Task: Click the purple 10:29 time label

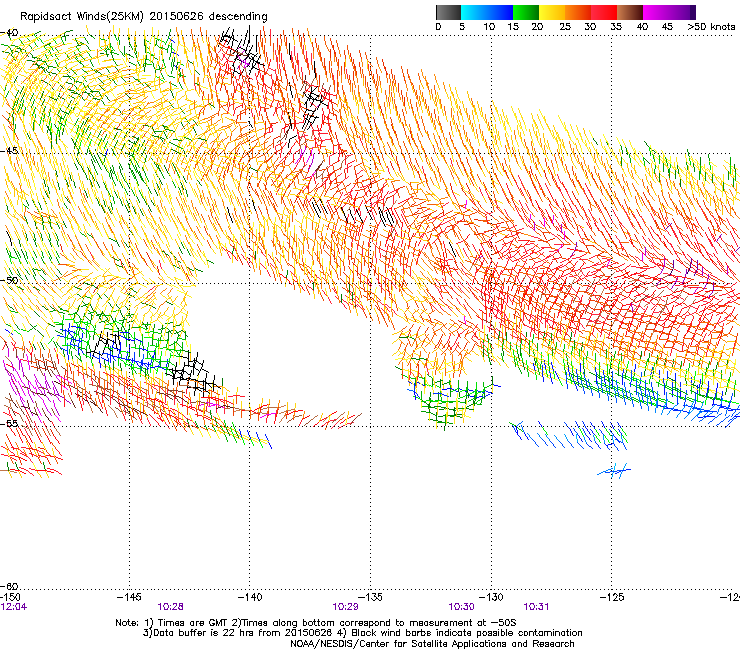Action: point(345,607)
